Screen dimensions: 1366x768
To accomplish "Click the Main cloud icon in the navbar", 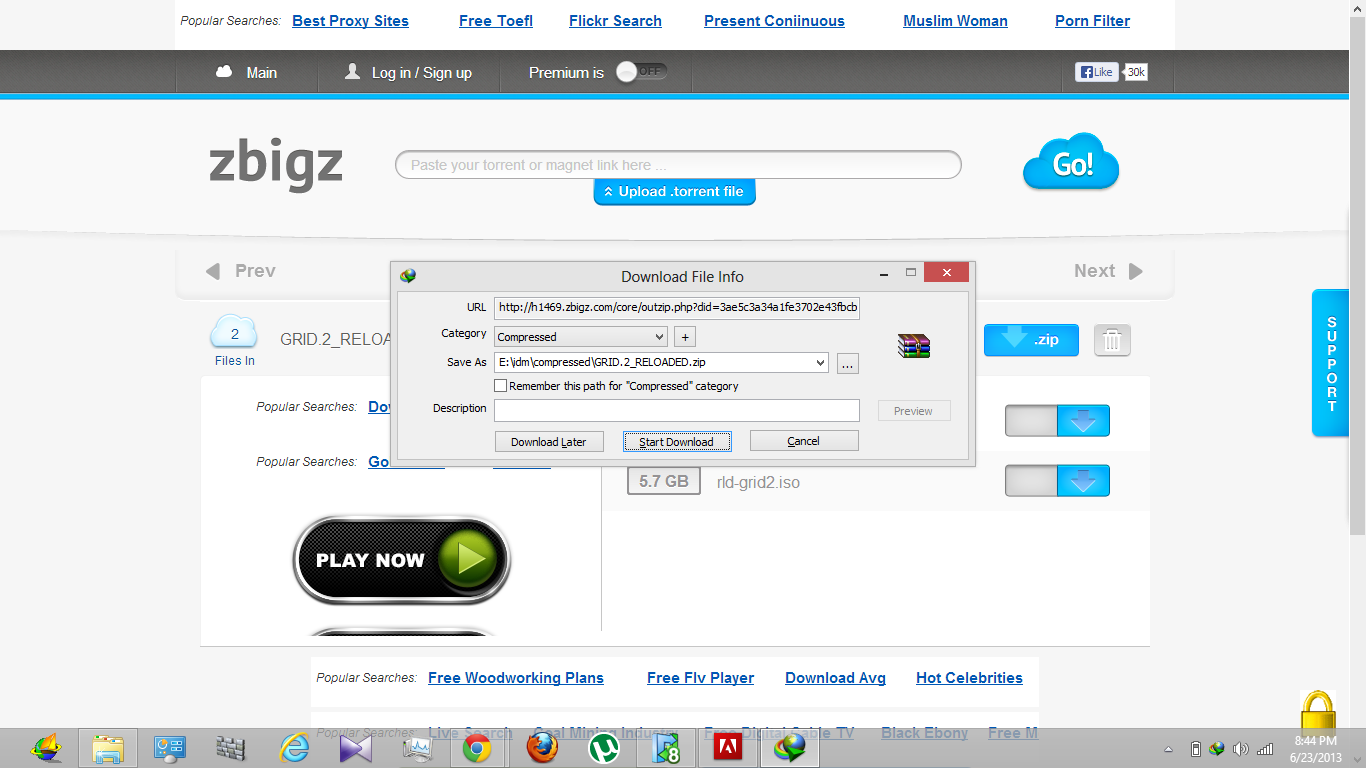I will (x=224, y=72).
